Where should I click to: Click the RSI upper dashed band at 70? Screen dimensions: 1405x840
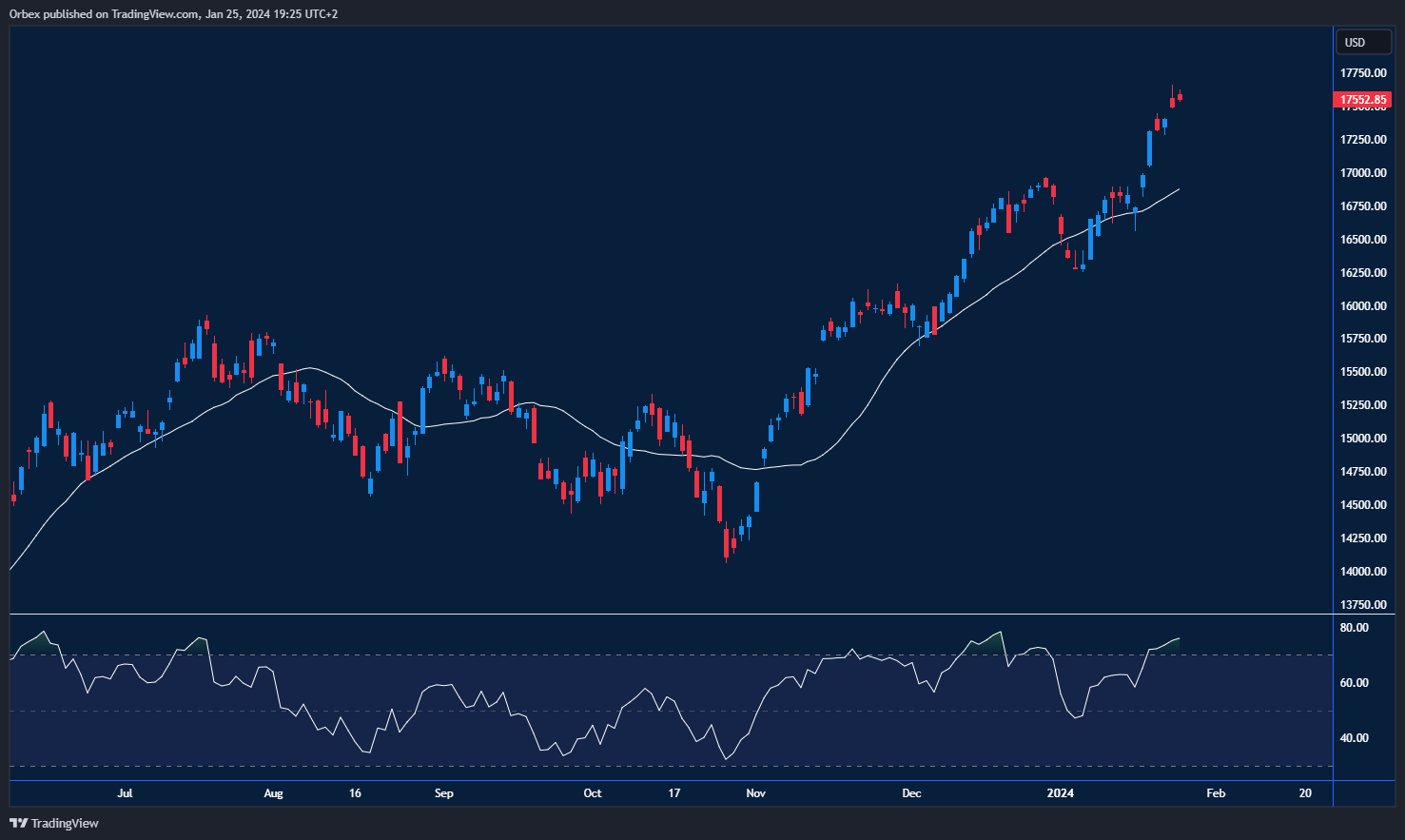pos(571,656)
